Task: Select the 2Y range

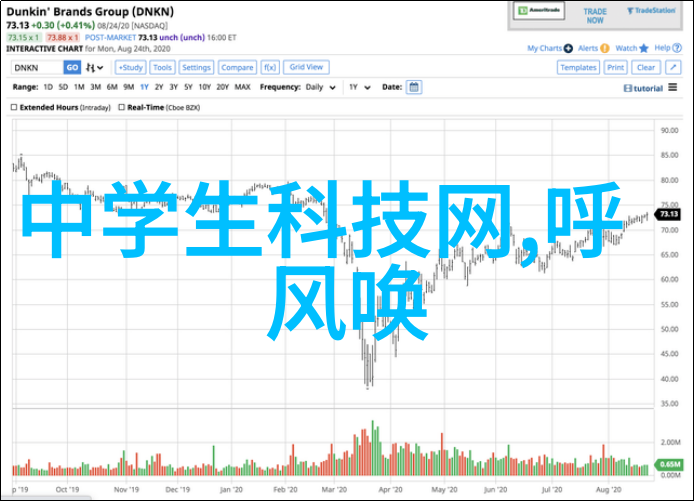Action: pyautogui.click(x=159, y=87)
